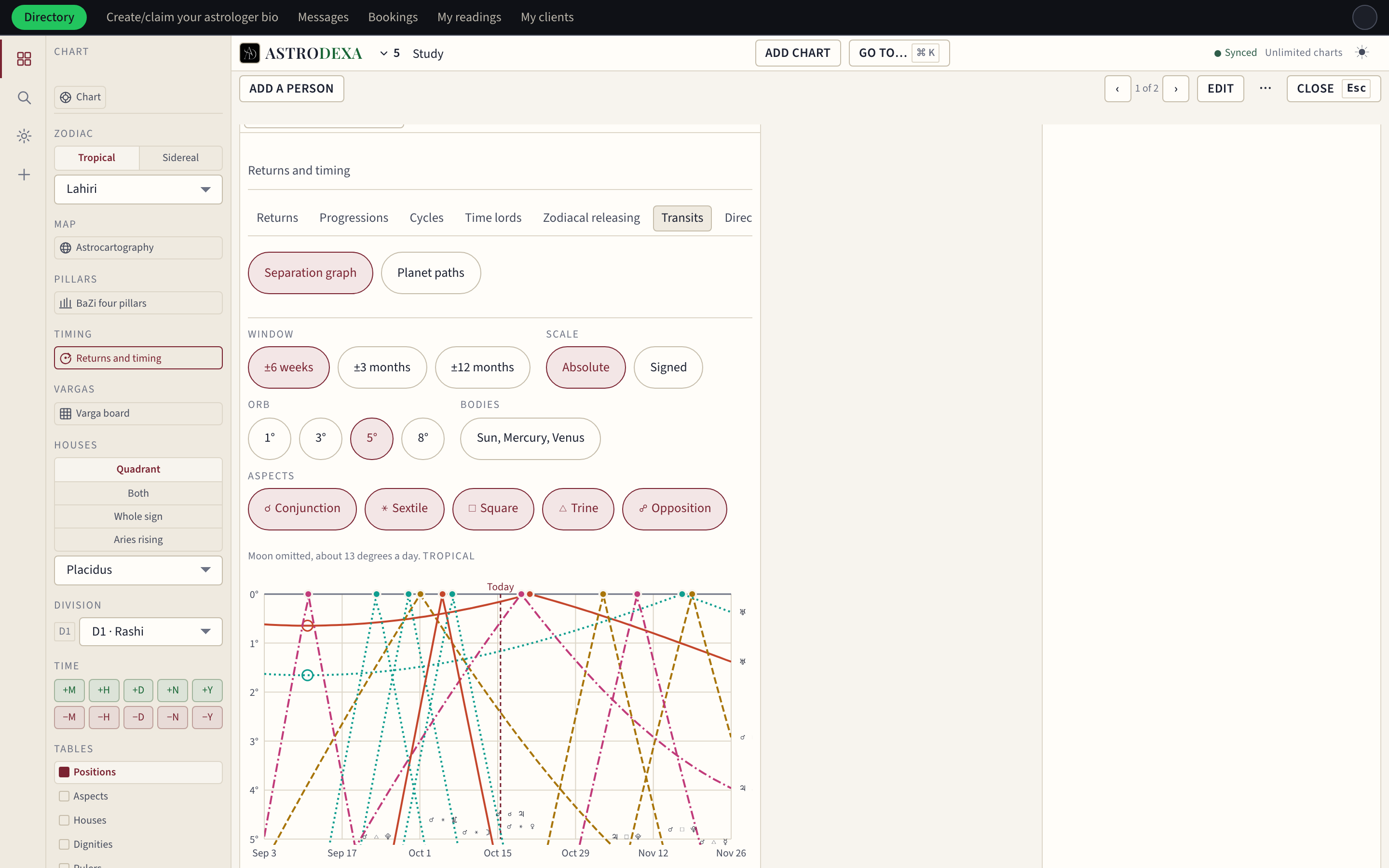The height and width of the screenshot is (868, 1389).
Task: Open the GO TO… command palette
Action: [x=899, y=53]
